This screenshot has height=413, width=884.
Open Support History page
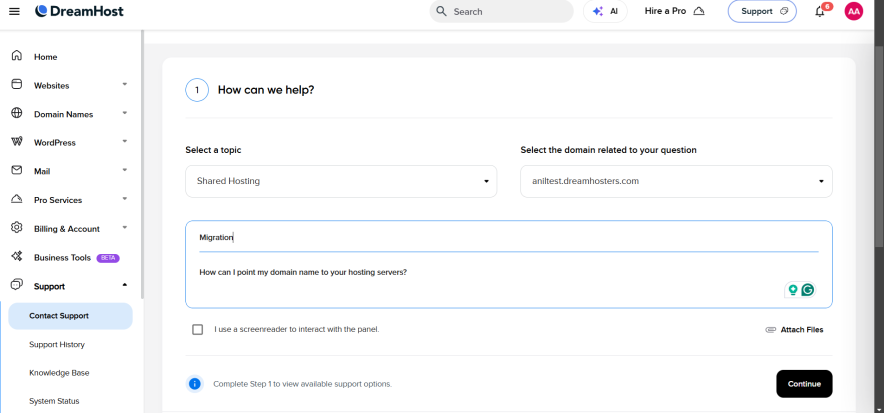(x=57, y=344)
